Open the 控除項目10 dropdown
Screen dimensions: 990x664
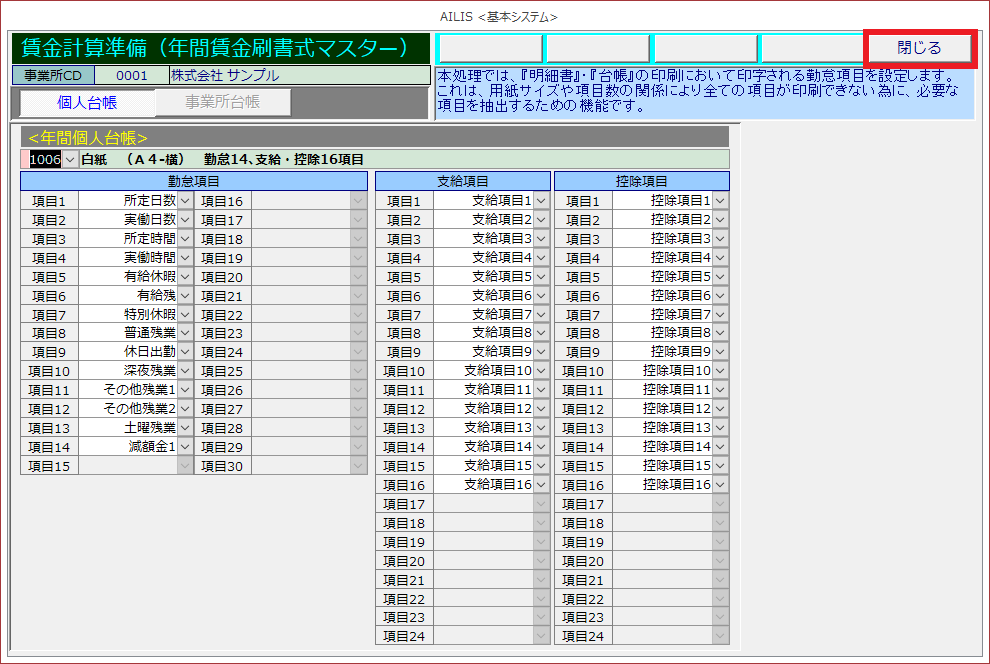(720, 371)
